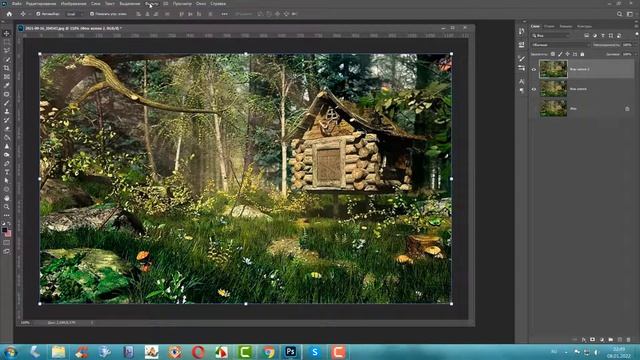This screenshot has width=640, height=360.
Task: Select the Move tool
Action: (x=7, y=33)
